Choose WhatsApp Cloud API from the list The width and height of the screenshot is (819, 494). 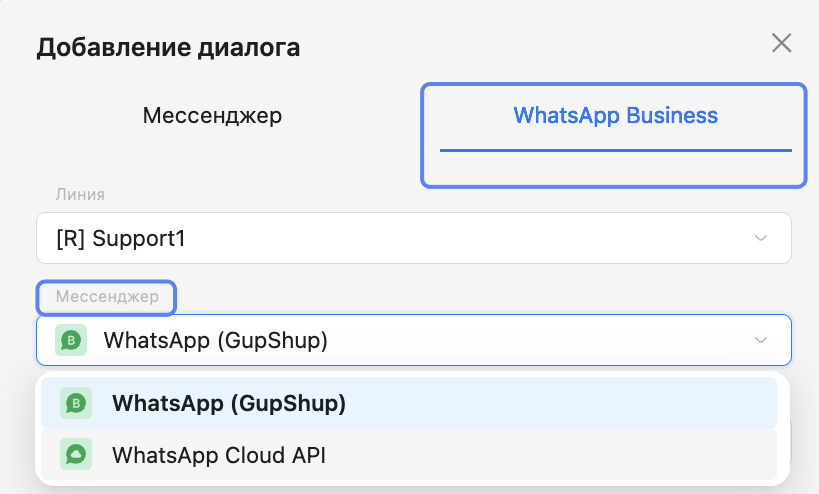tap(409, 455)
